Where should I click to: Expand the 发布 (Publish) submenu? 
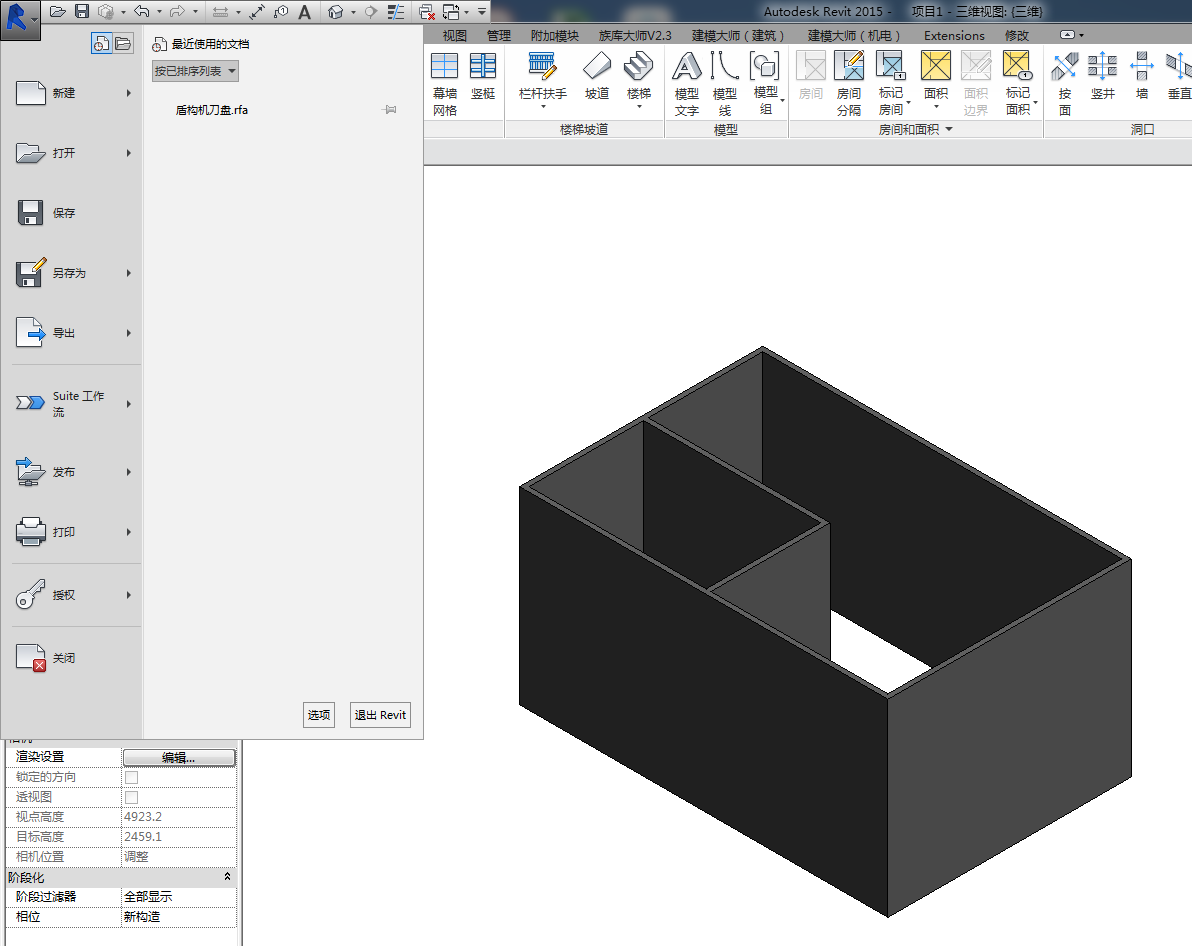click(x=128, y=472)
